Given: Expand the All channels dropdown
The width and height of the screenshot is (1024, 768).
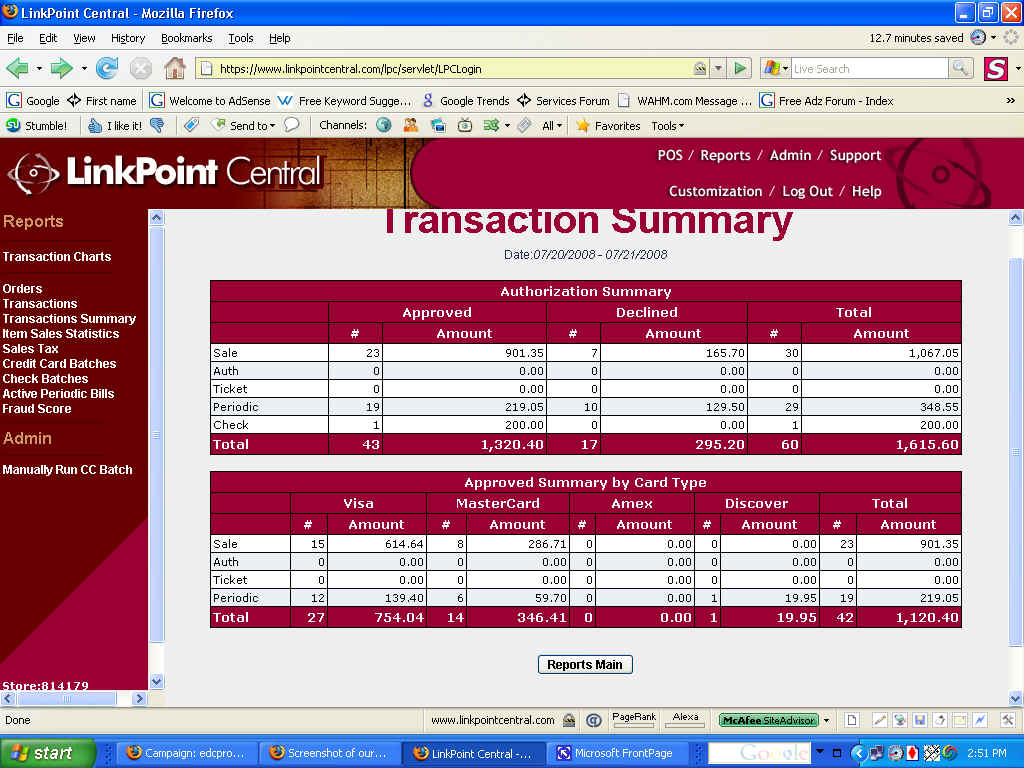Looking at the screenshot, I should 552,125.
